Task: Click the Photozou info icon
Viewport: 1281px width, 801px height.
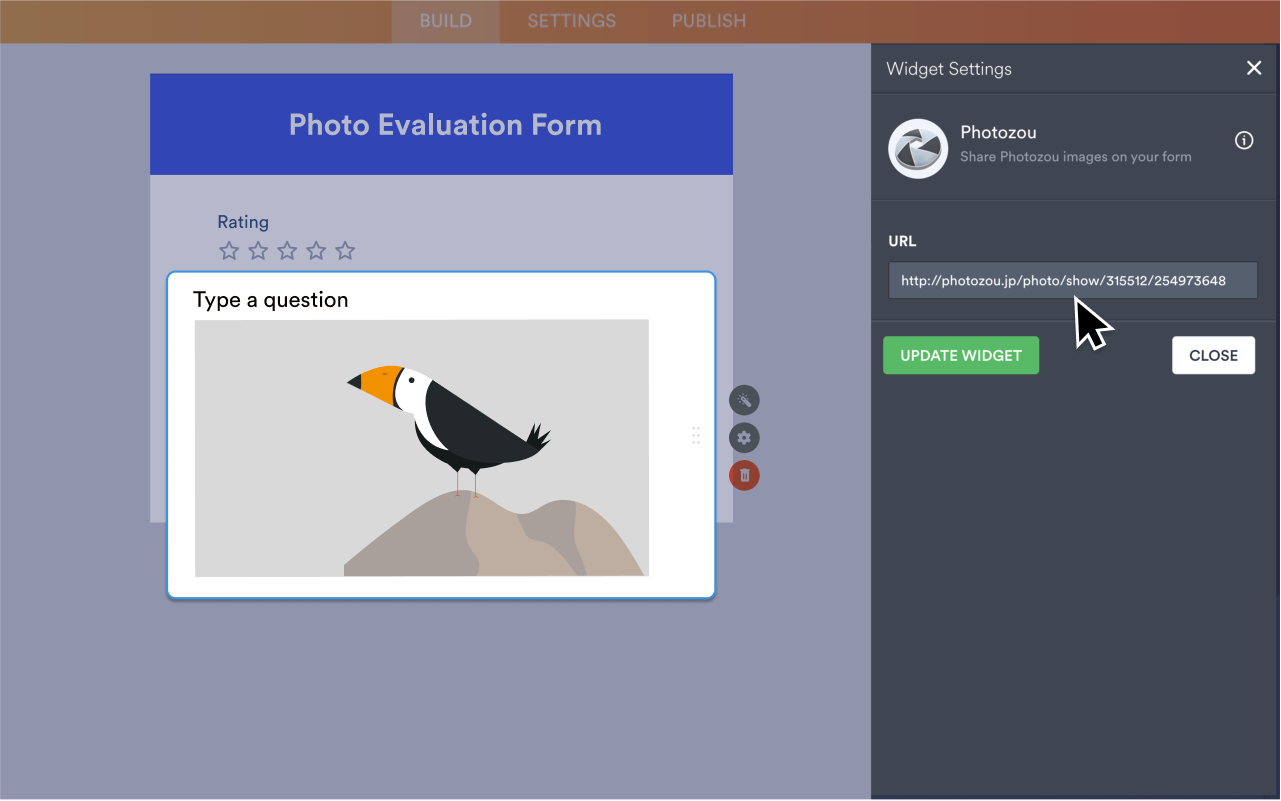Action: click(1243, 141)
